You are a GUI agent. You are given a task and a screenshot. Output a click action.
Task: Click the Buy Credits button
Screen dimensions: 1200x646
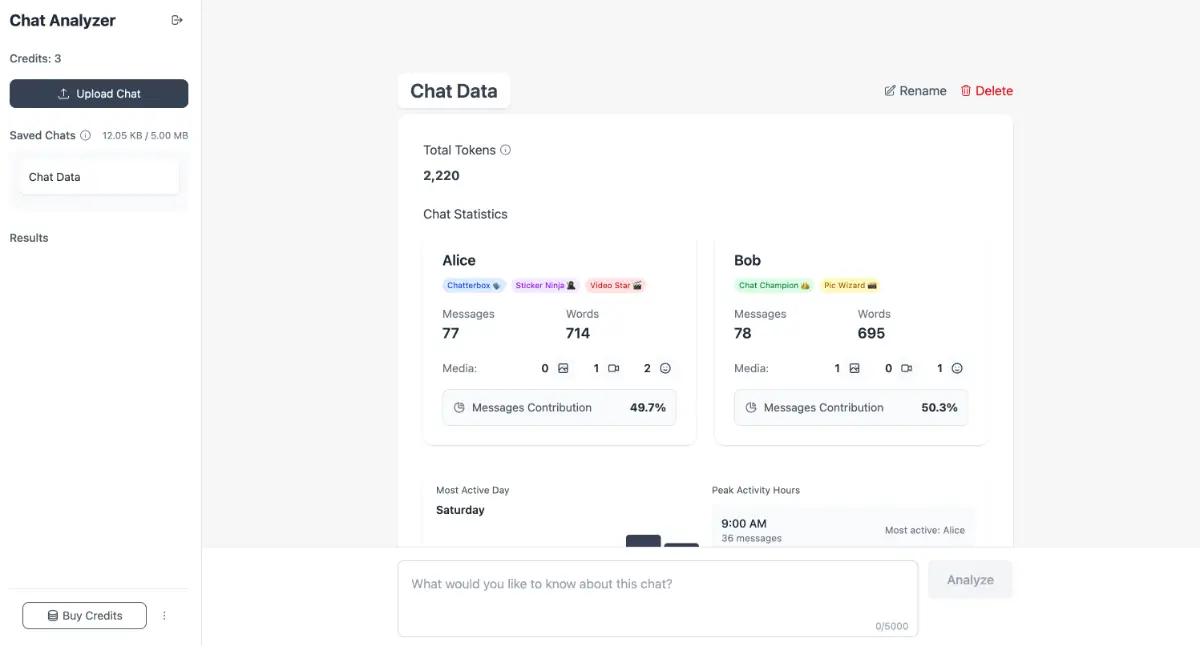[84, 615]
